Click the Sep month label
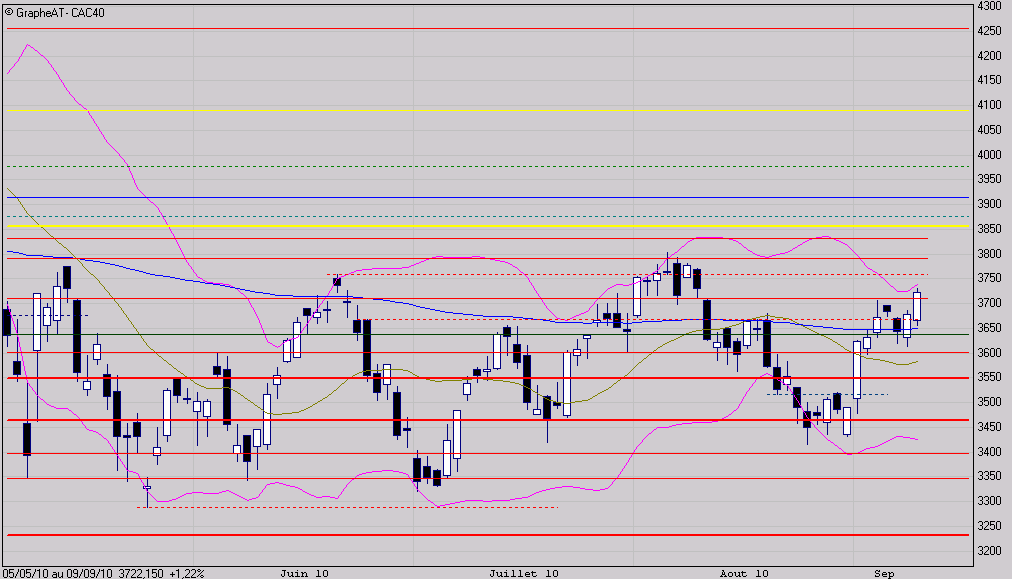This screenshot has height=579, width=1012. [x=884, y=573]
